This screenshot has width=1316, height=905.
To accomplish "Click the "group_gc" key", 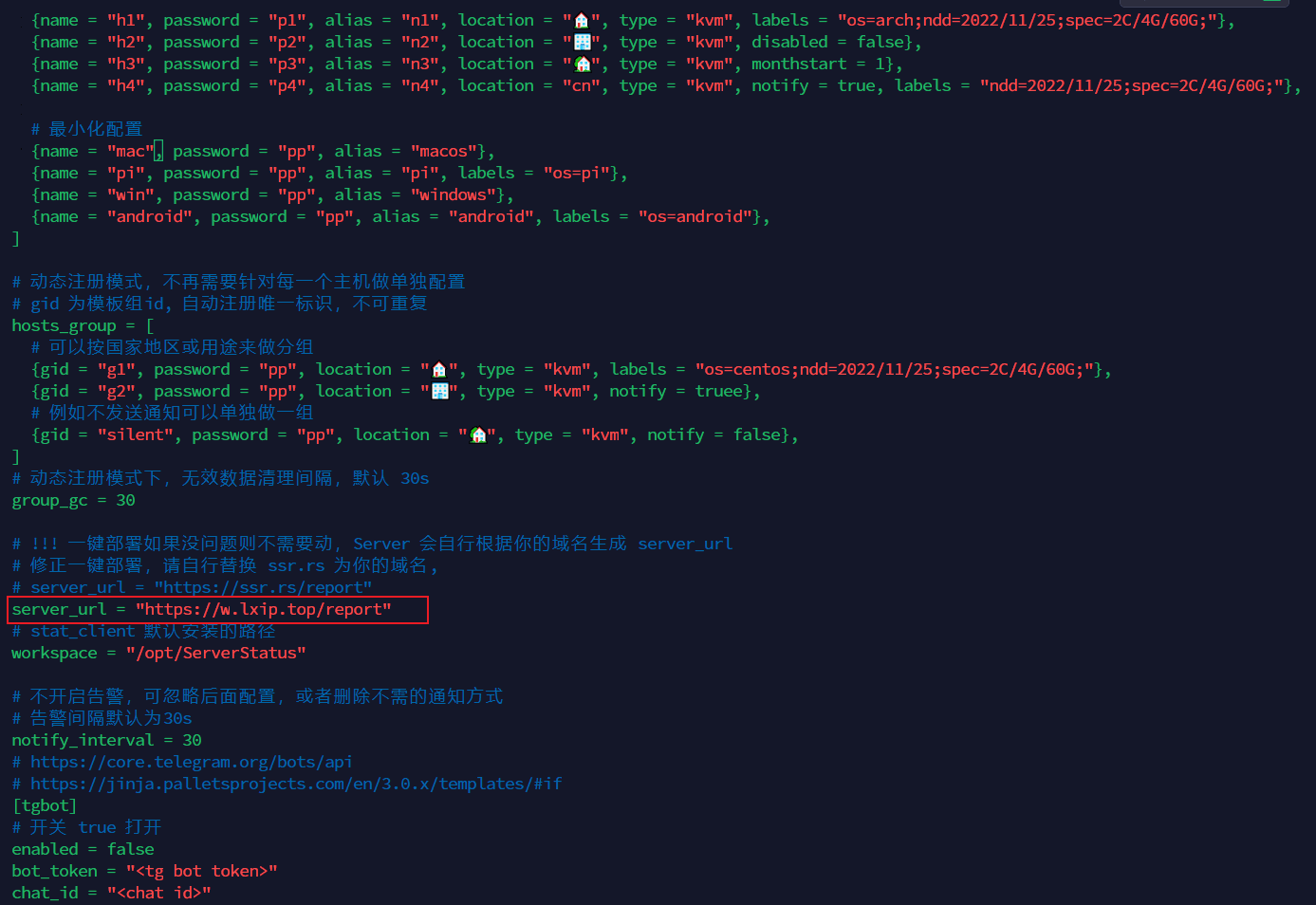I will click(x=49, y=500).
